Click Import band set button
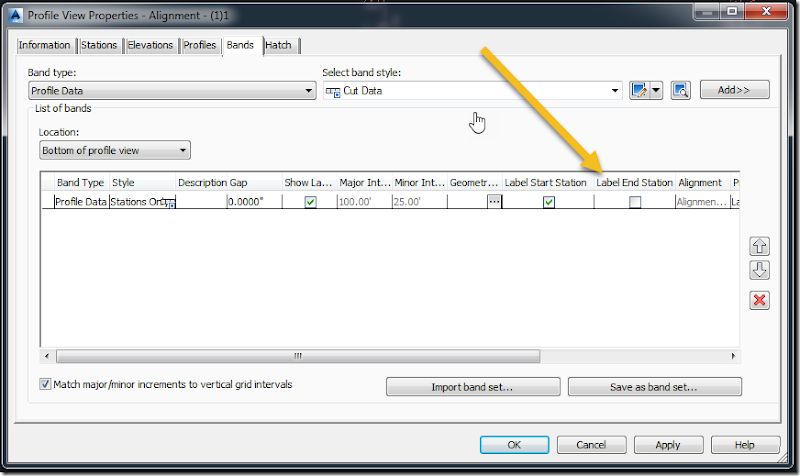 472,387
